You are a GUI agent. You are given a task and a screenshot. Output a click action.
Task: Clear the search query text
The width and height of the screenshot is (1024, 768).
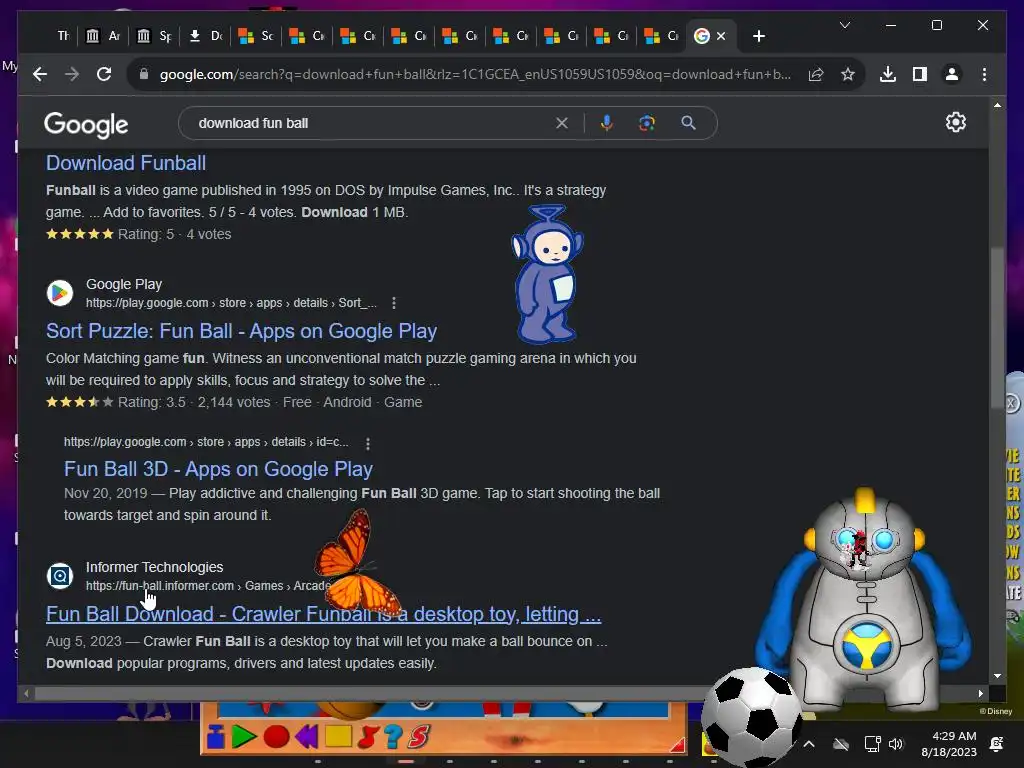562,123
